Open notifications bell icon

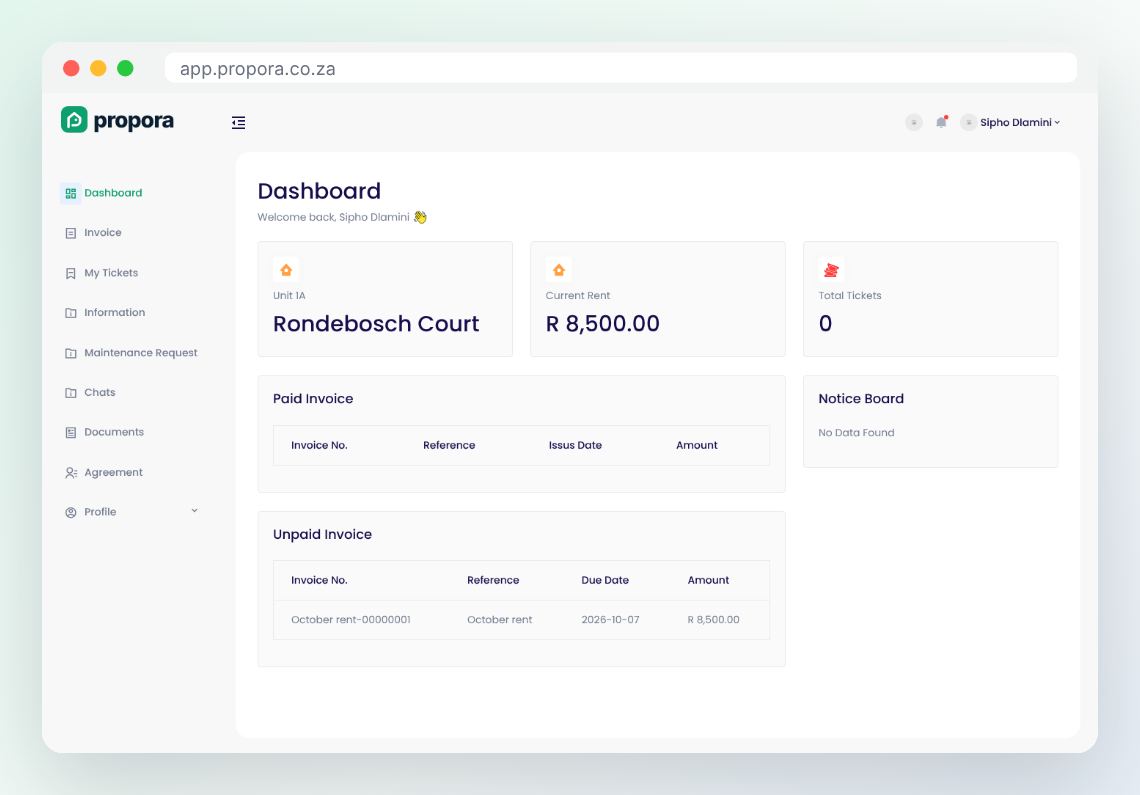[x=942, y=121]
